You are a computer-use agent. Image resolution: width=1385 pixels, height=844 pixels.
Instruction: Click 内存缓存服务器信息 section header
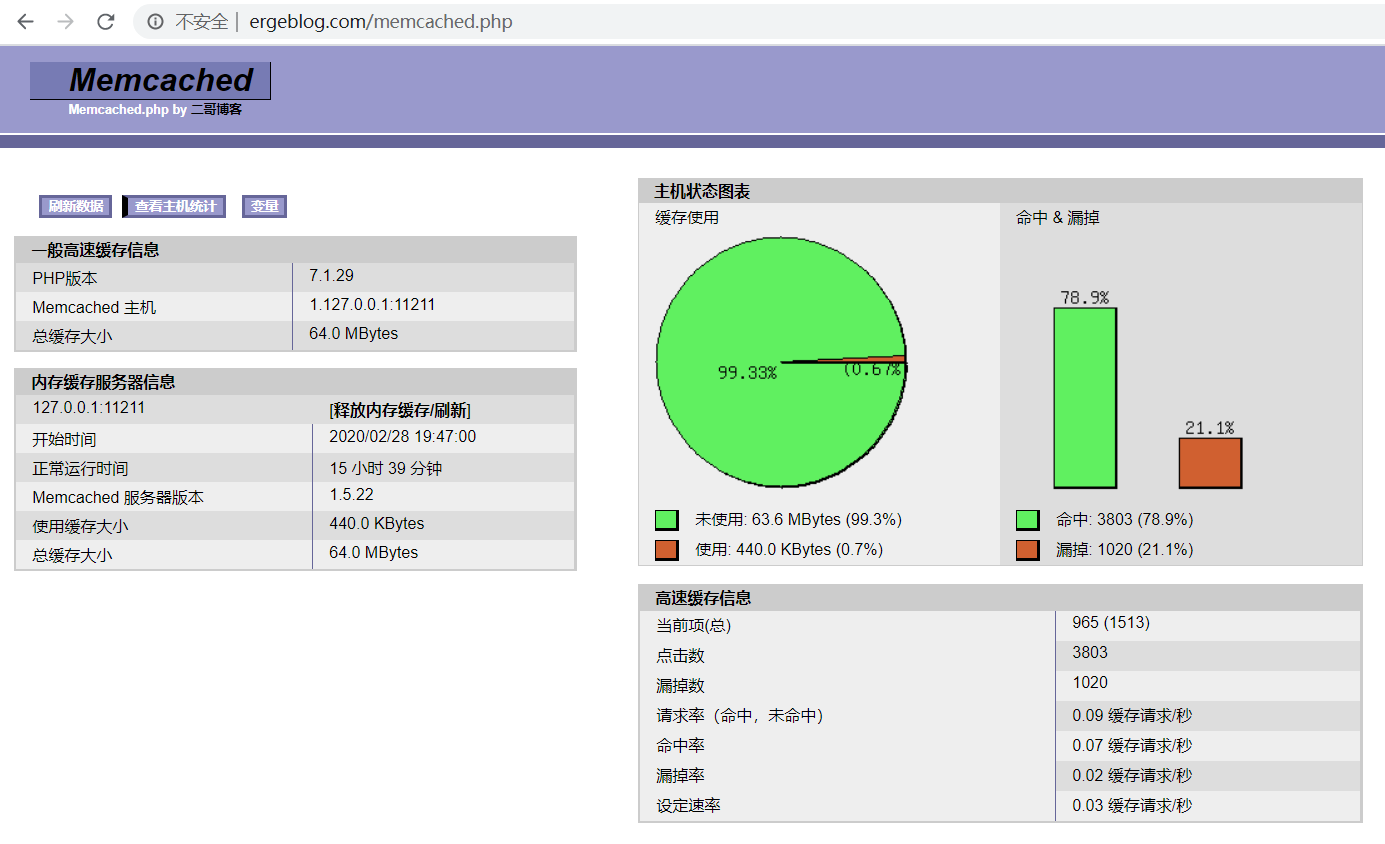pyautogui.click(x=295, y=382)
